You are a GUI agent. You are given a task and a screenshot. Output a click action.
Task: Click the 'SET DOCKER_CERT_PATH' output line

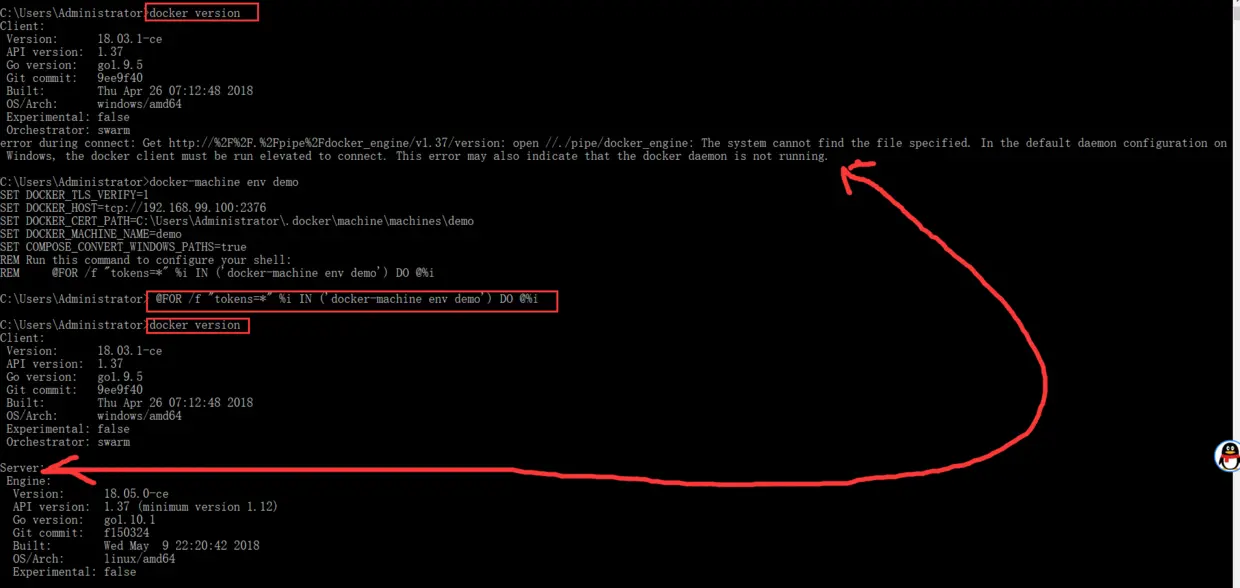coord(237,221)
